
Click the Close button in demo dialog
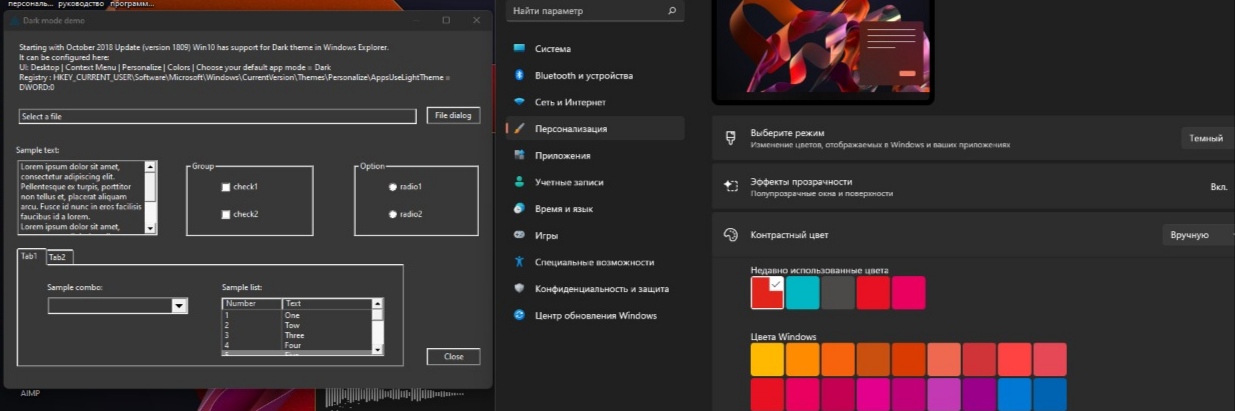pos(453,356)
